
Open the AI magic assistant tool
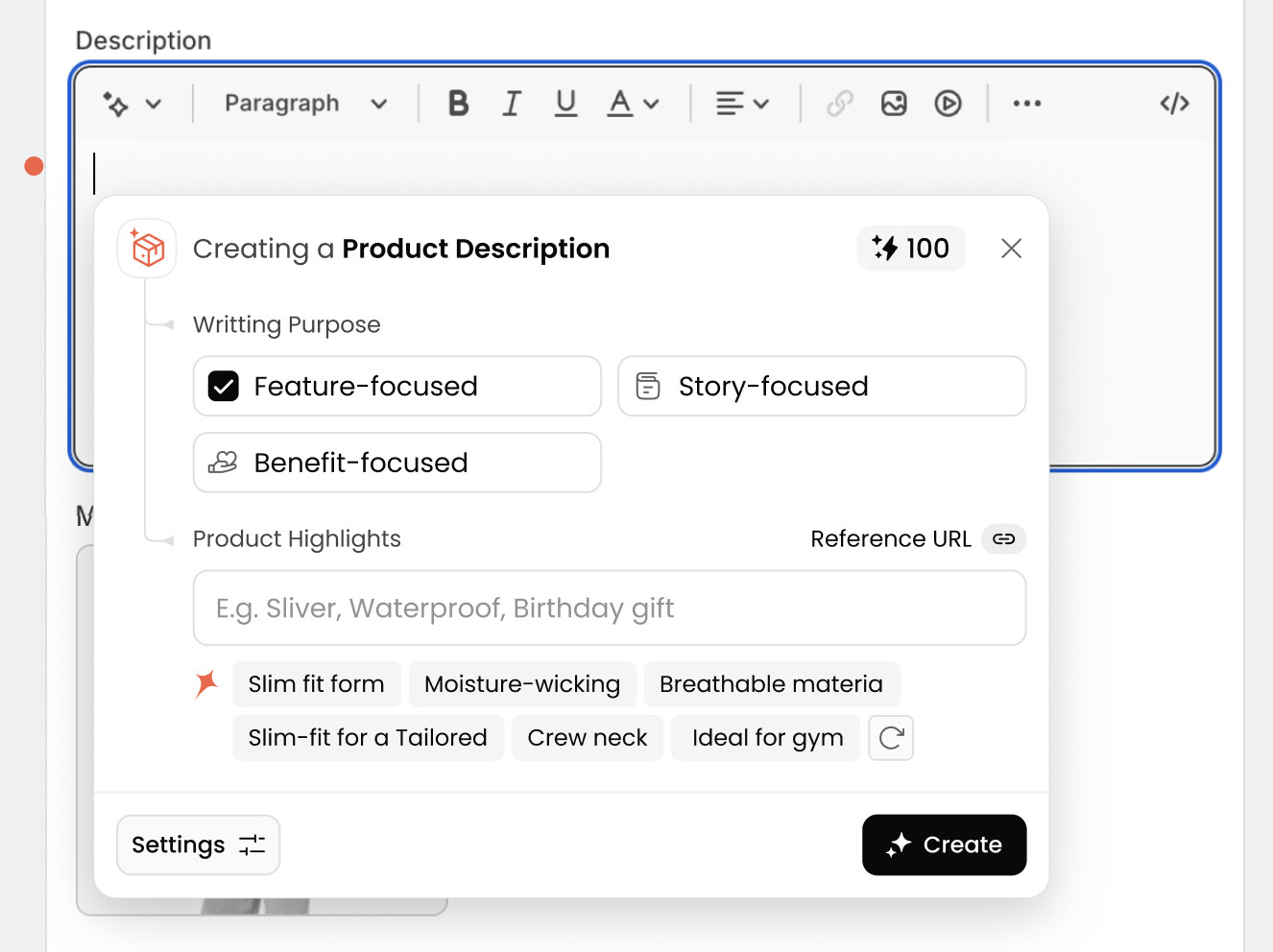(116, 104)
